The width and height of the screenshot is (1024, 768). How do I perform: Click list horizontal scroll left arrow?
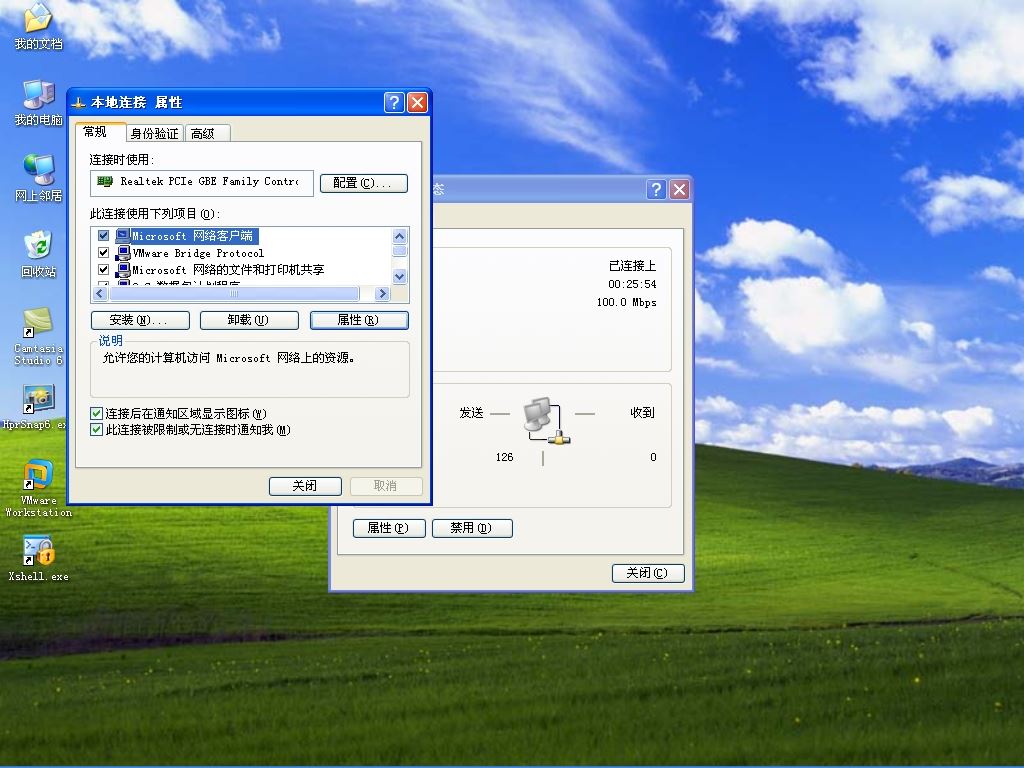[x=100, y=294]
